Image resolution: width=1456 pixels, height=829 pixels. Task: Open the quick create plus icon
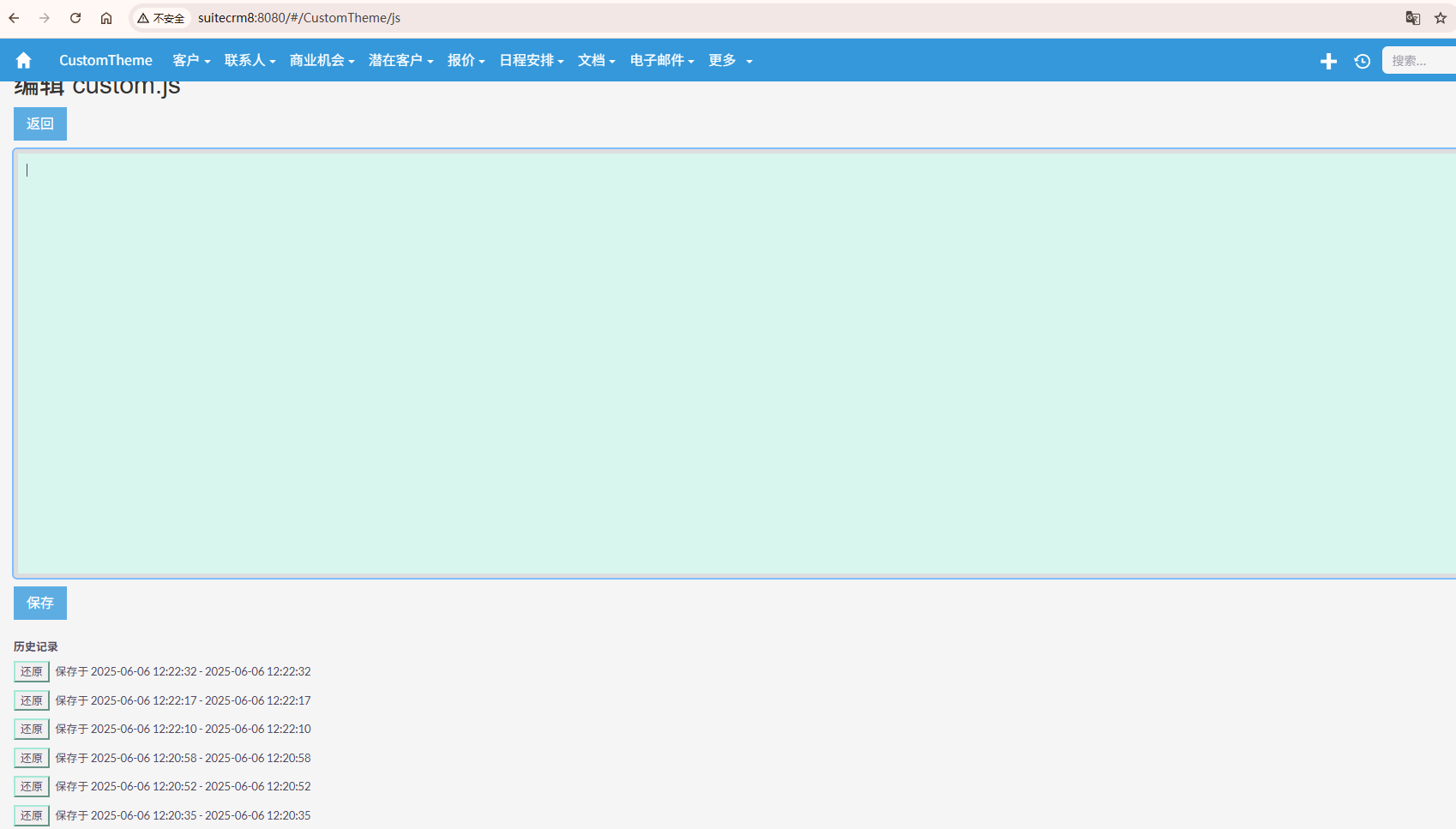click(1328, 61)
